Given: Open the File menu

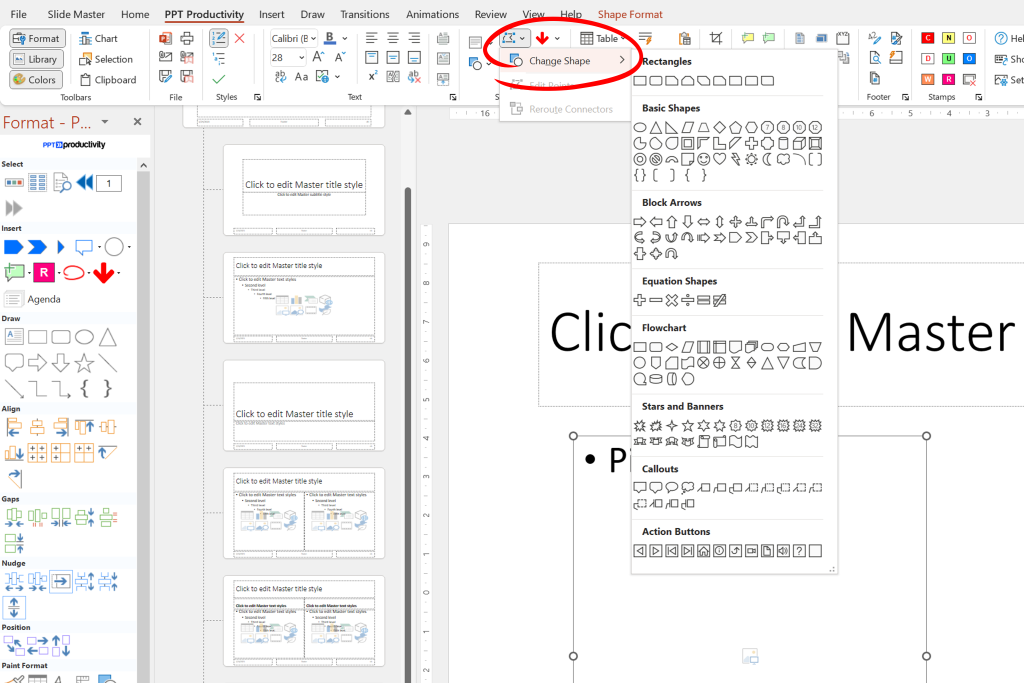Looking at the screenshot, I should click(x=19, y=14).
